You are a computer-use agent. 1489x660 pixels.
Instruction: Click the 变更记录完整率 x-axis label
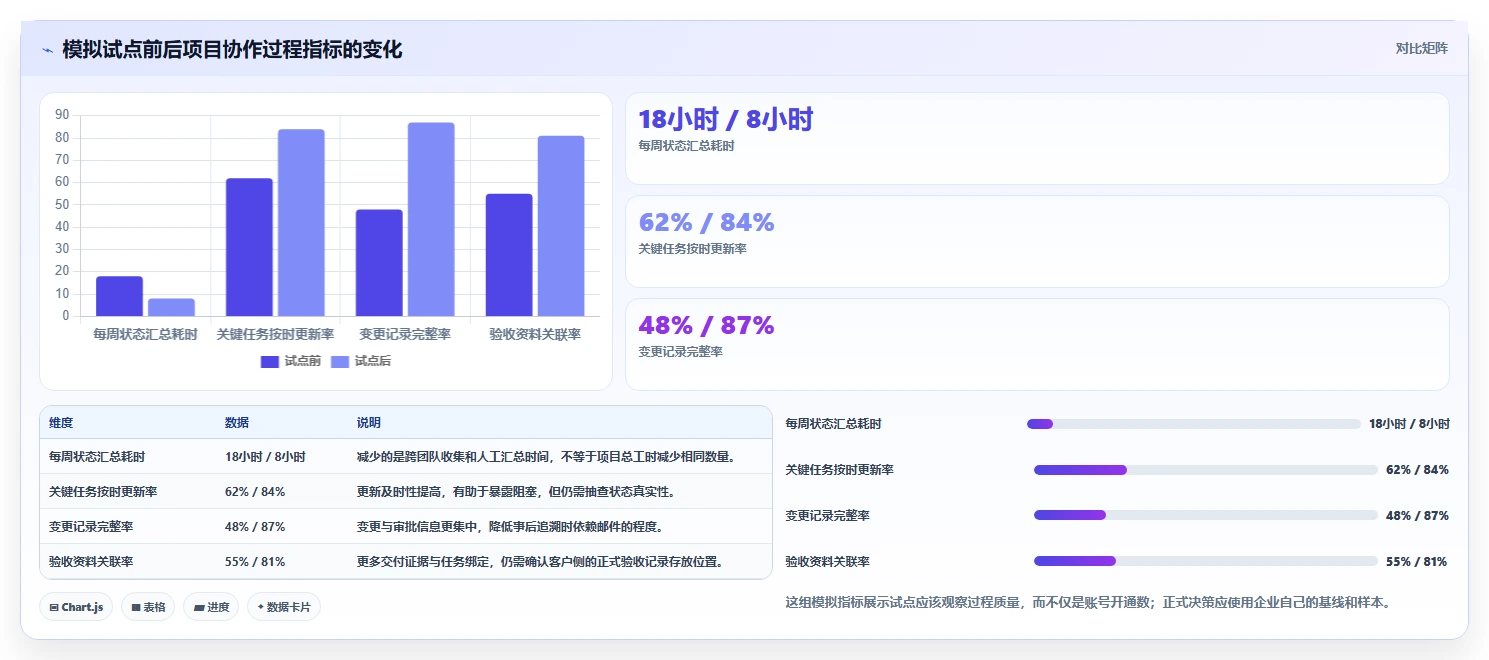pos(405,334)
